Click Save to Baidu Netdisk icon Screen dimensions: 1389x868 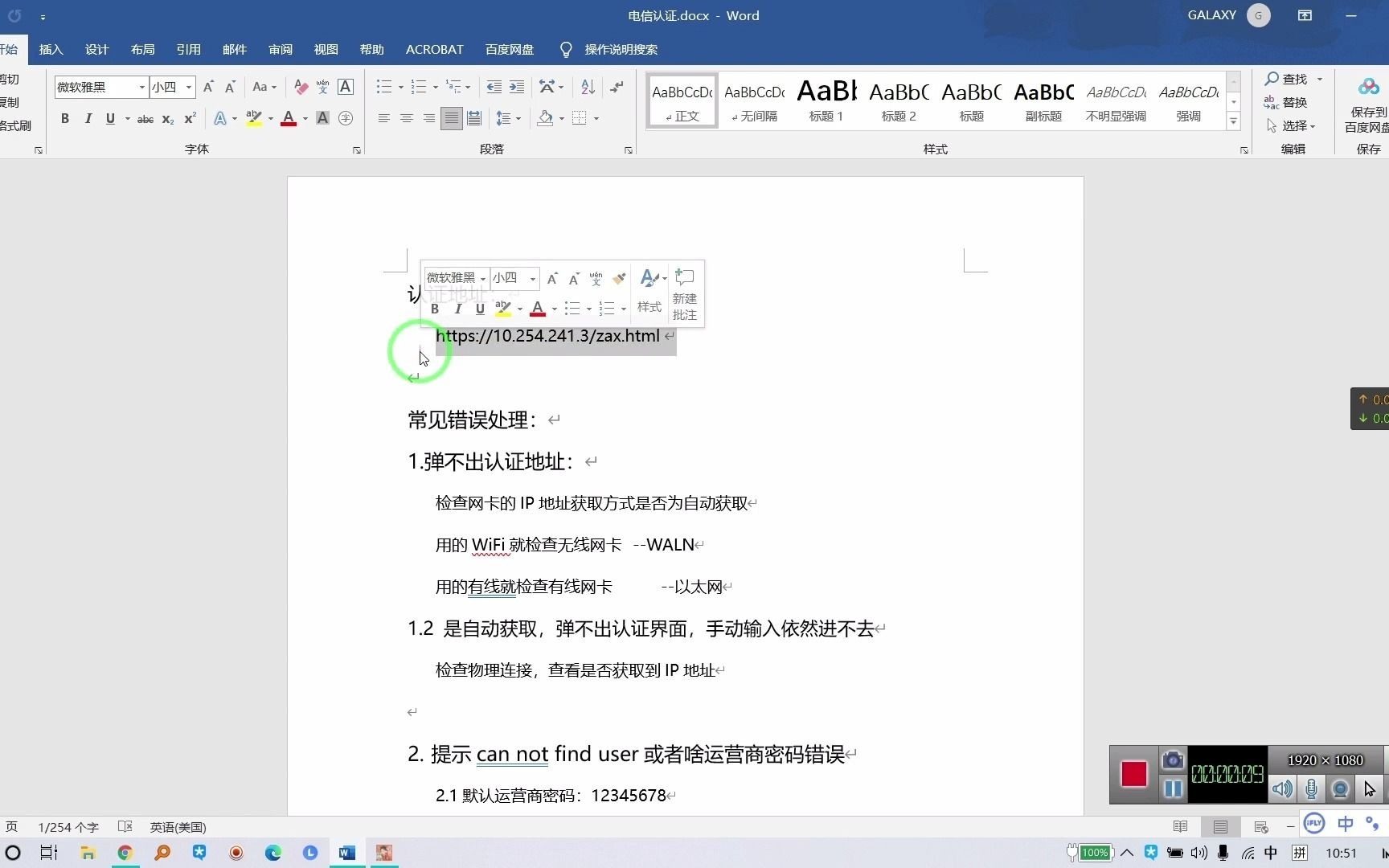(x=1368, y=104)
